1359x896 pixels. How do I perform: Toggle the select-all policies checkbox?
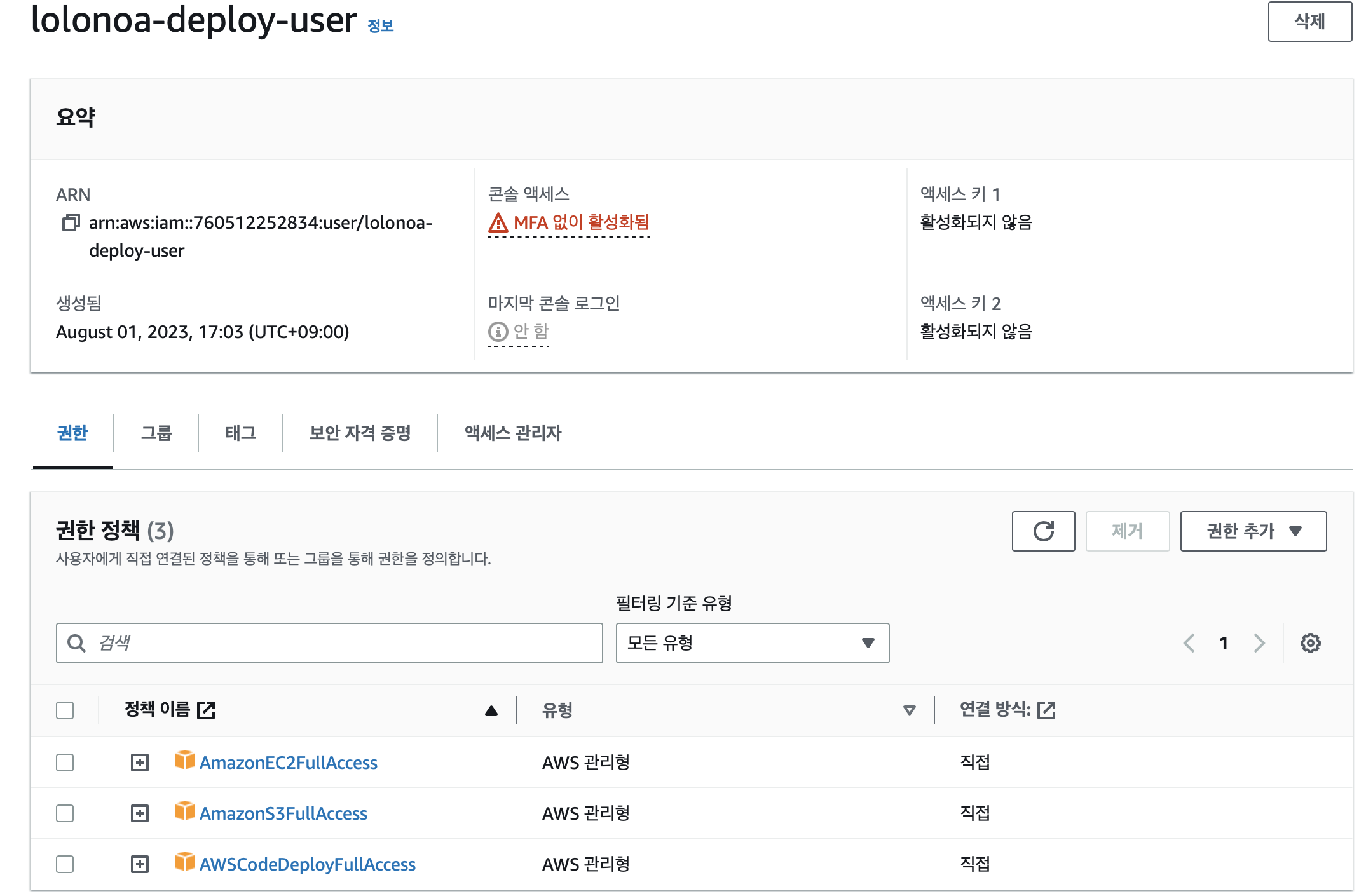(65, 710)
